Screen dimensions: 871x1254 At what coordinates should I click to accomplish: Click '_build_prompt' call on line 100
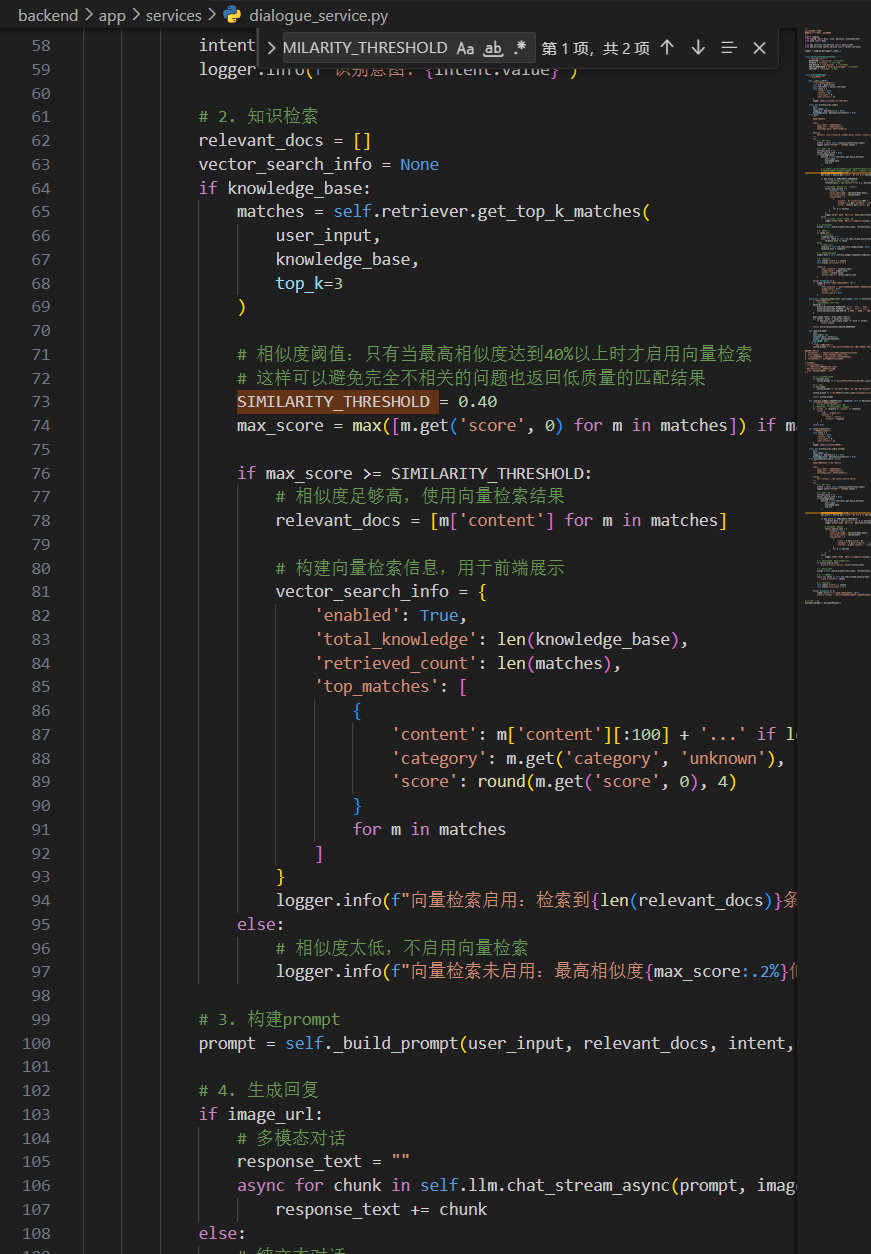396,1043
